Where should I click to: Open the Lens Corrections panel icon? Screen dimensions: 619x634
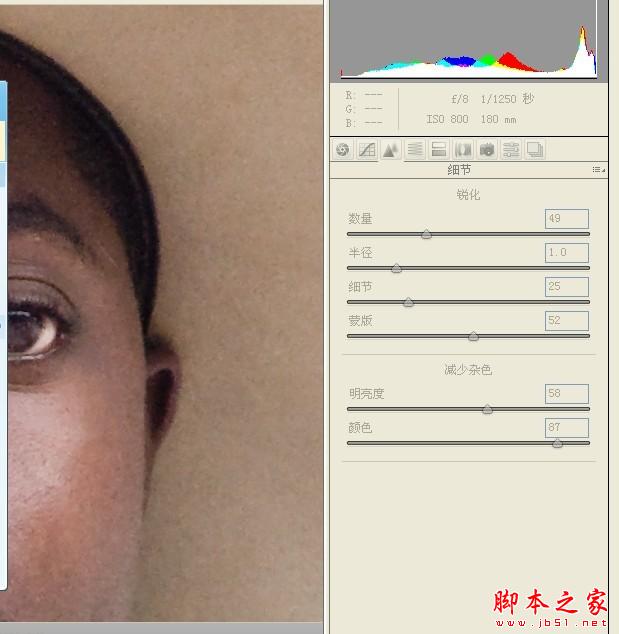click(x=463, y=150)
